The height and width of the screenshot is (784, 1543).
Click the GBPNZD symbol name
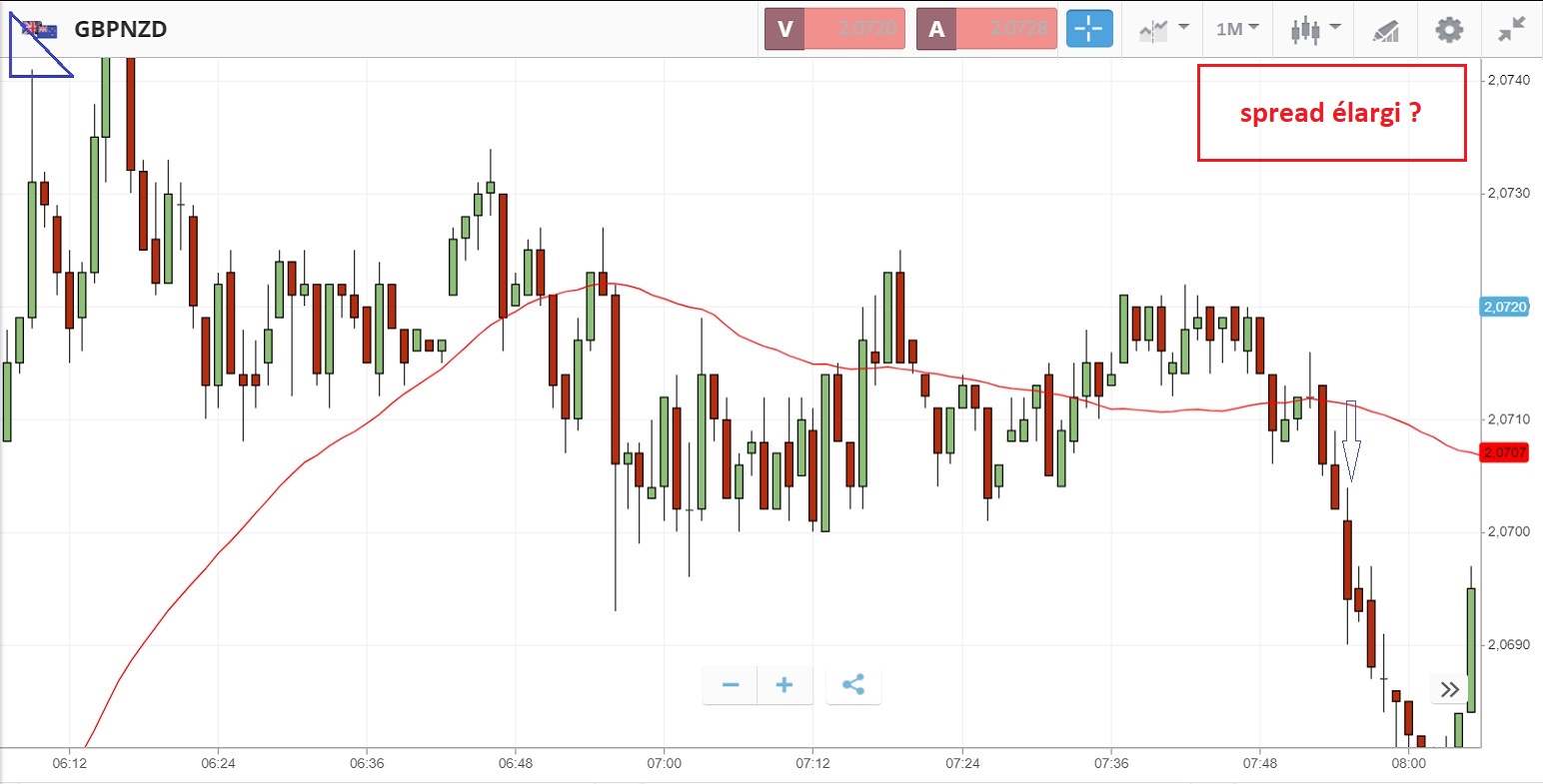click(120, 29)
